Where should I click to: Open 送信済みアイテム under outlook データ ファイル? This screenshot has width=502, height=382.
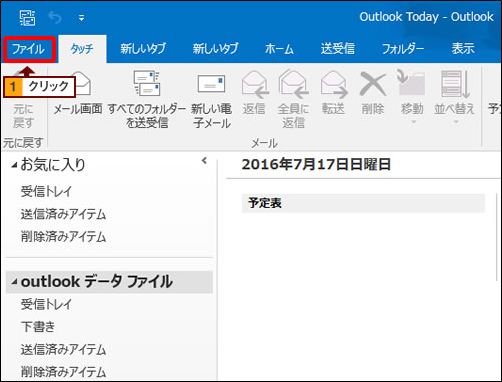(63, 350)
